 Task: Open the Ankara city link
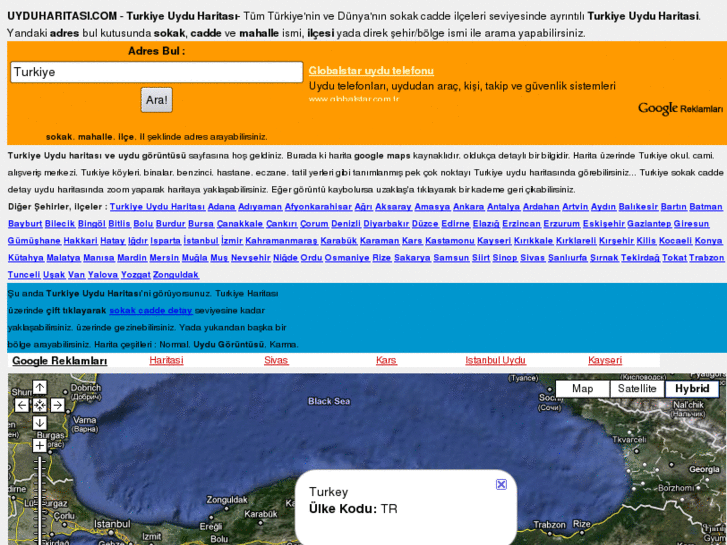click(x=469, y=206)
